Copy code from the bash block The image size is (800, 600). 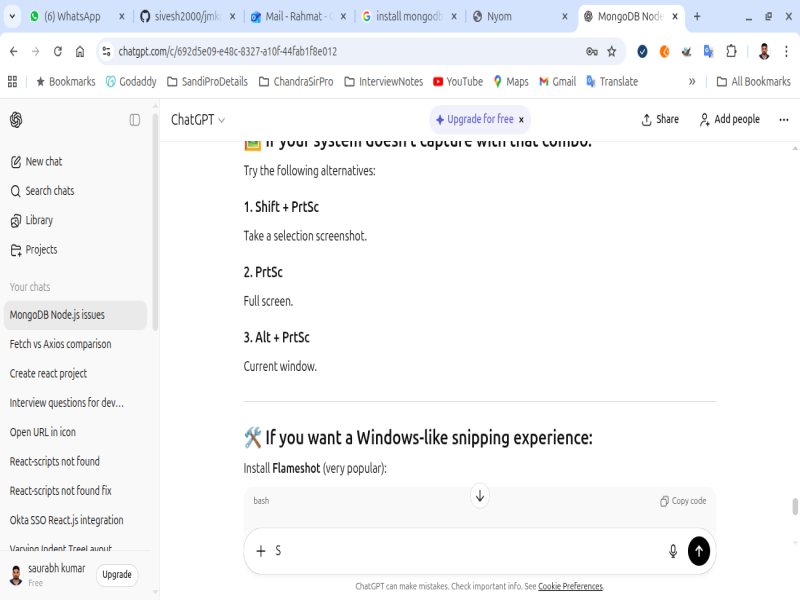click(683, 501)
